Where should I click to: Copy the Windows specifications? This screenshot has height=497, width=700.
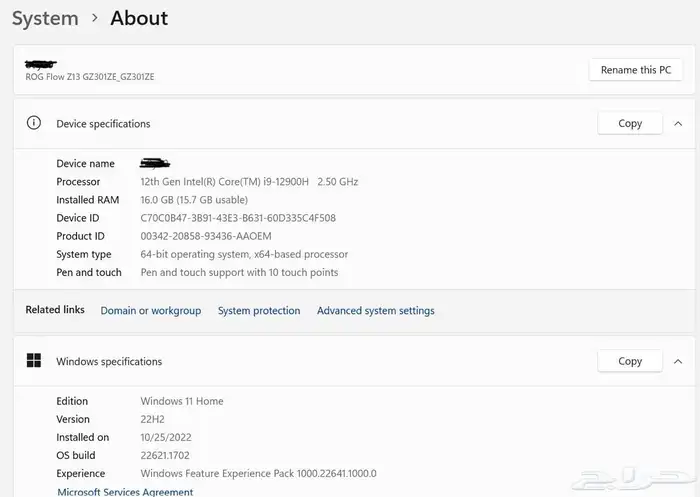(x=630, y=361)
